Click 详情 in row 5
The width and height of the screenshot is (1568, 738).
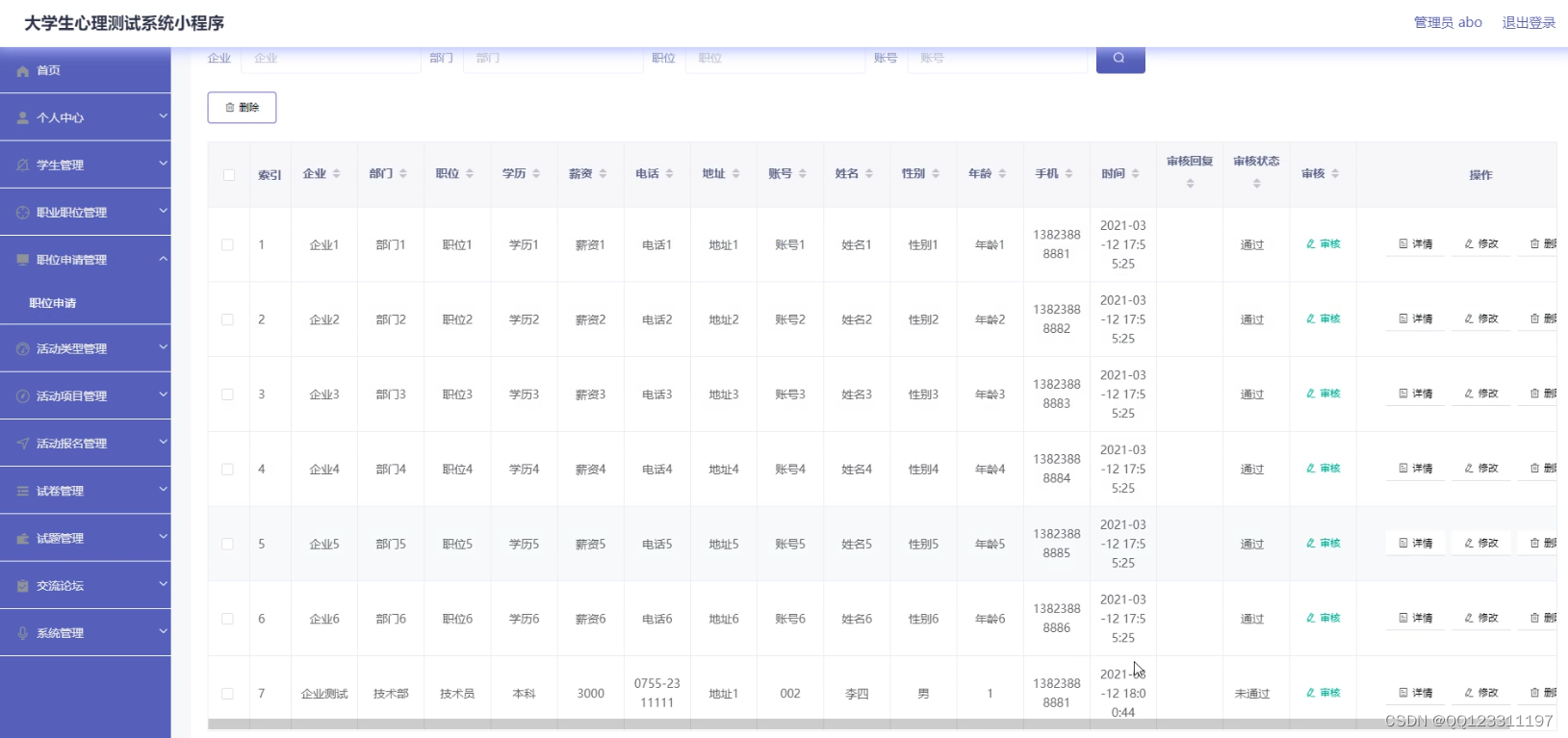coord(1416,544)
